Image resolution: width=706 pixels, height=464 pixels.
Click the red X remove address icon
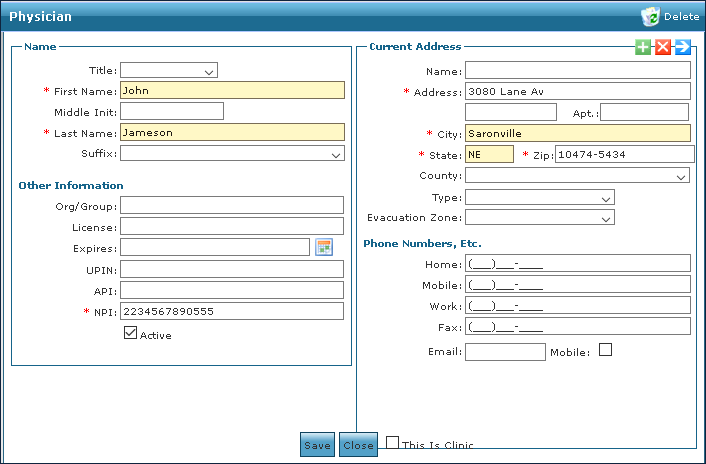(x=662, y=47)
